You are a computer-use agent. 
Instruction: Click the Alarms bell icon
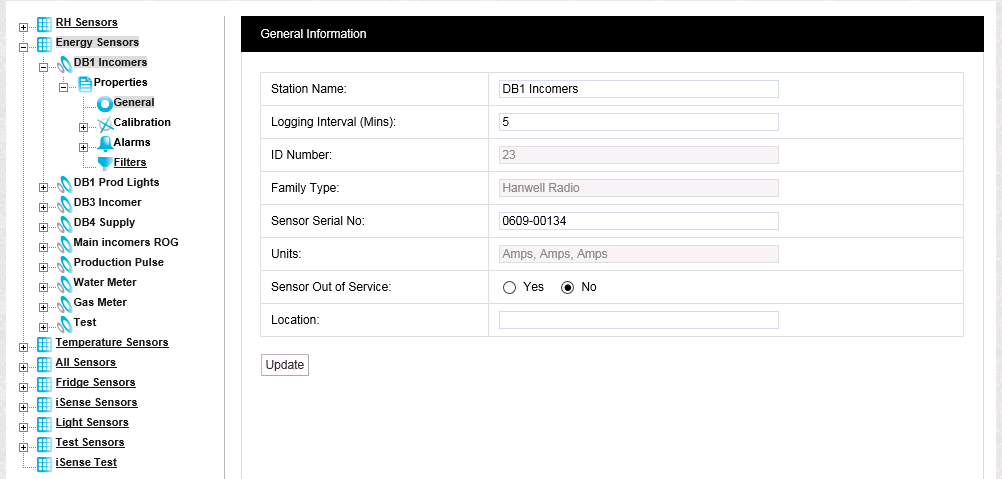click(105, 143)
